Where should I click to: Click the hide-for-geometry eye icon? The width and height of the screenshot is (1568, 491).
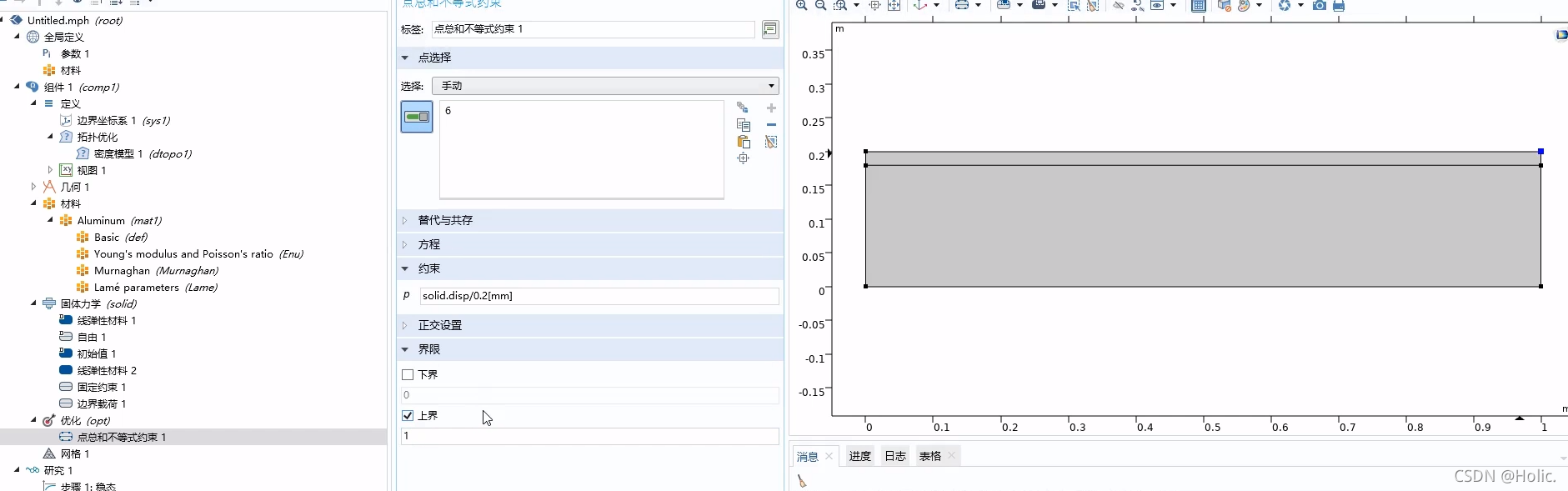(x=1119, y=5)
